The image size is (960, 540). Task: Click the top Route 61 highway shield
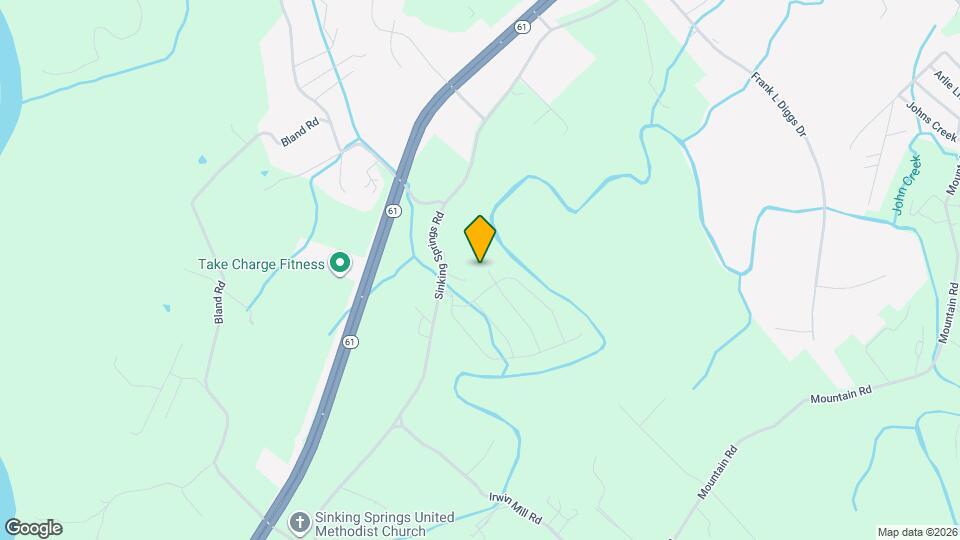[x=522, y=27]
